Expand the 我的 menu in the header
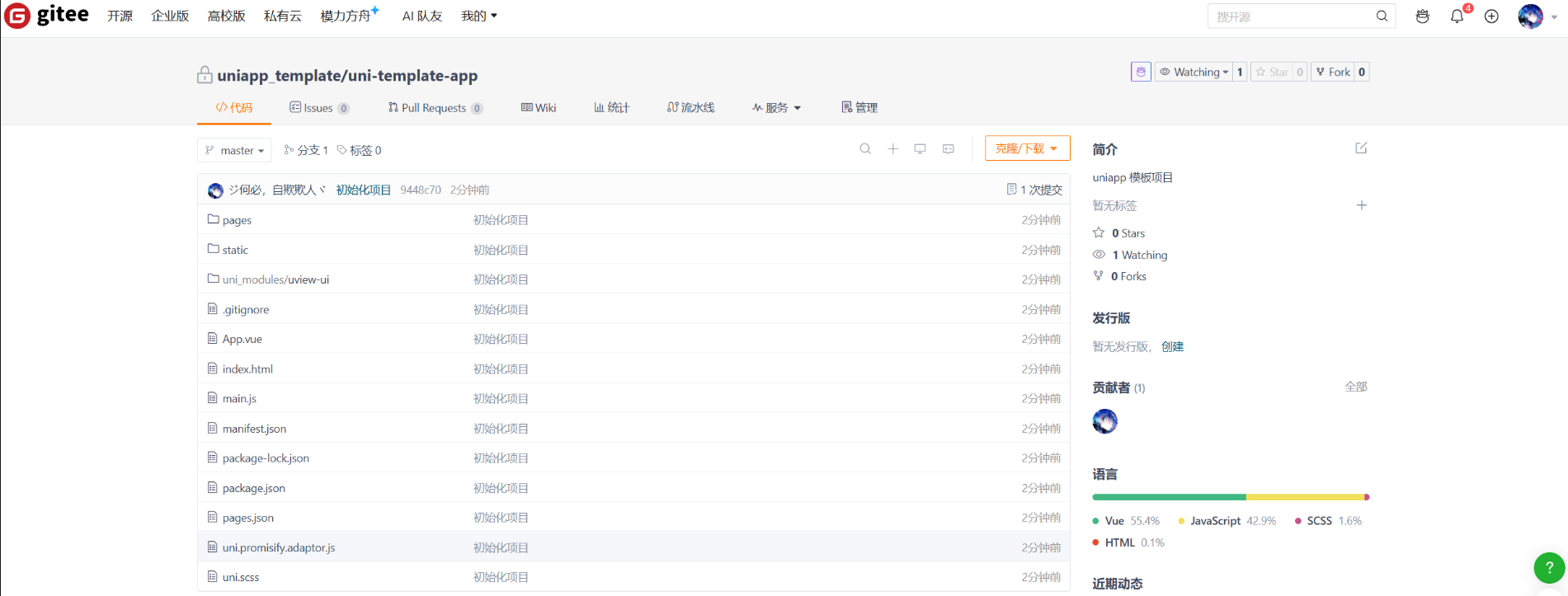 pos(479,16)
